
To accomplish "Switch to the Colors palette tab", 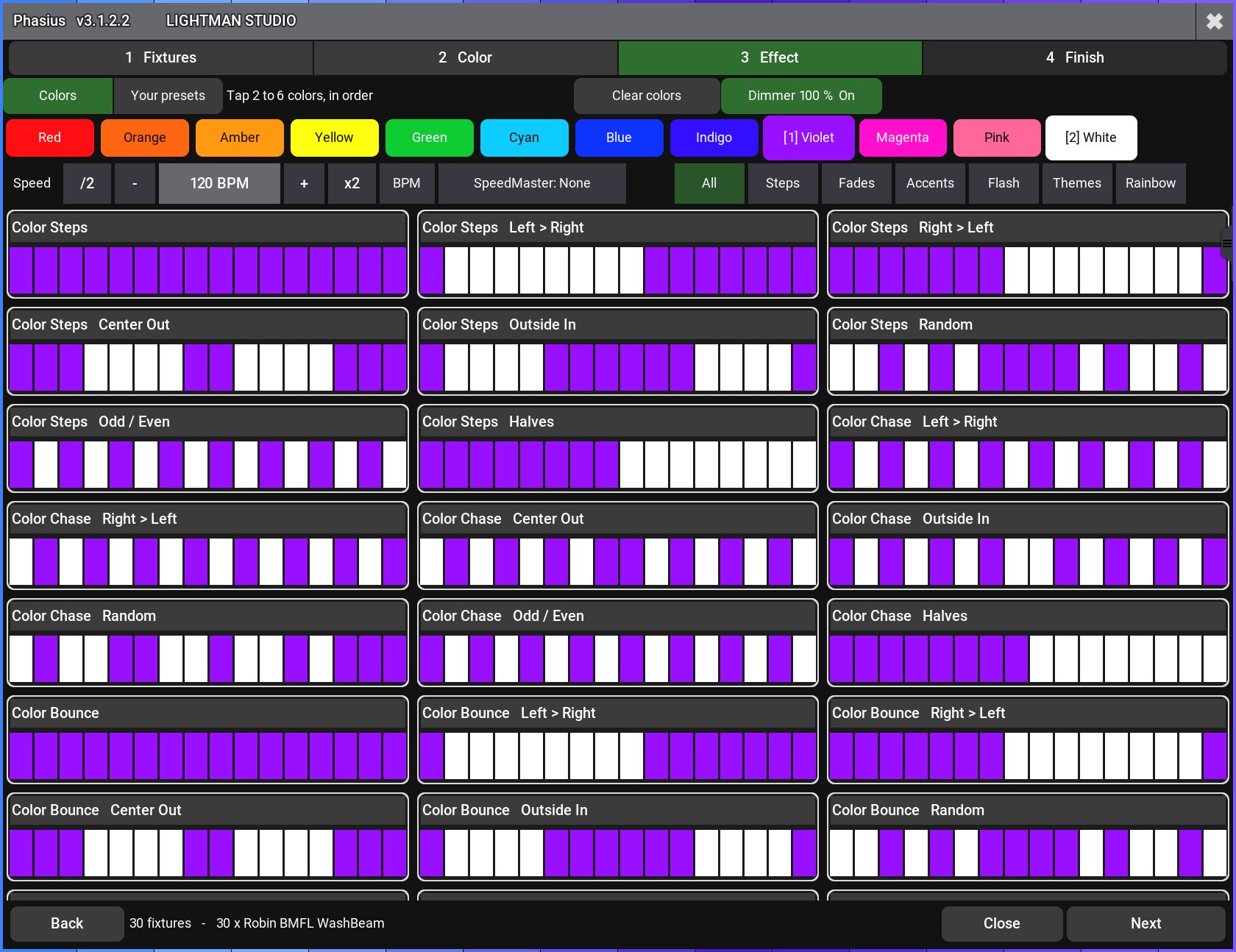I will [x=57, y=96].
